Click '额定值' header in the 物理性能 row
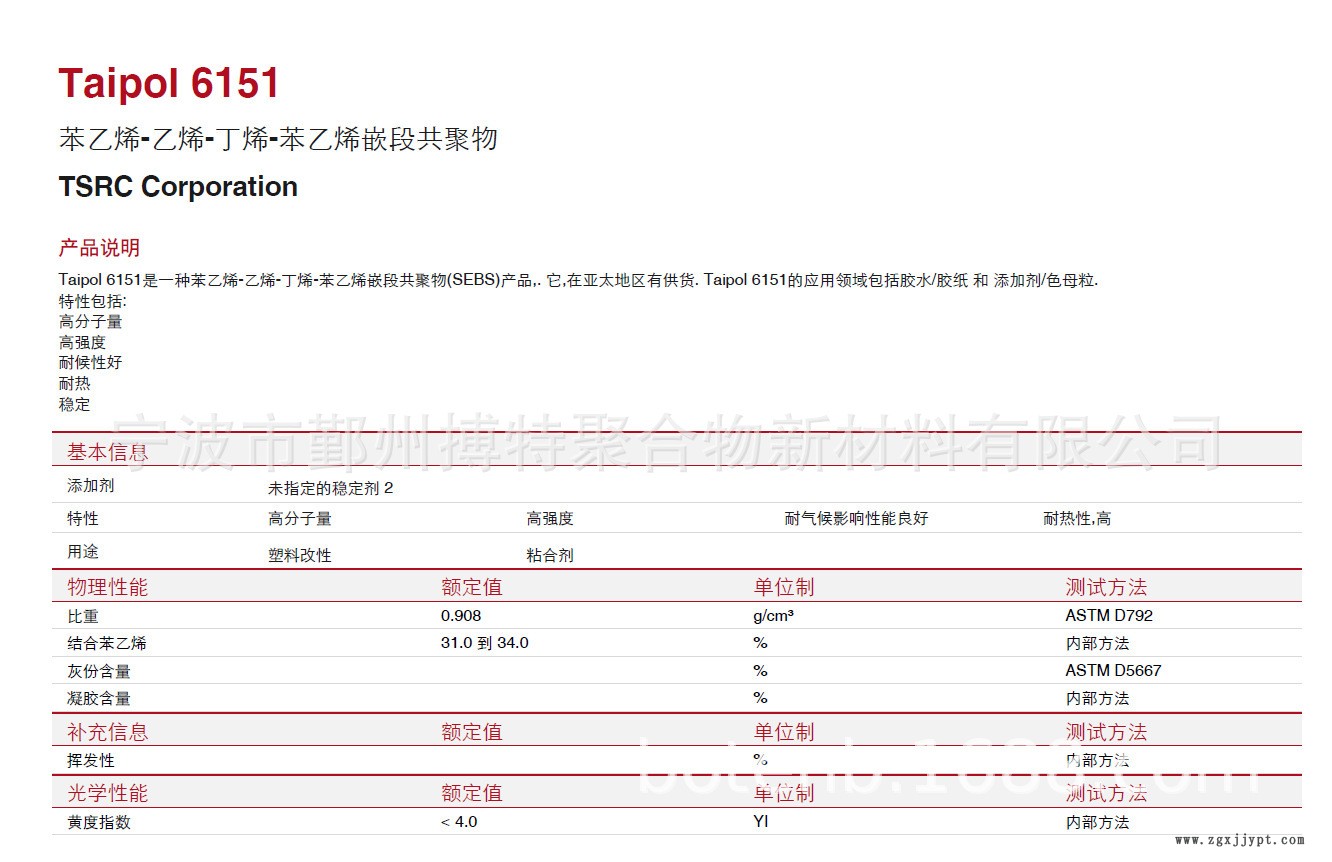The image size is (1332, 862). (x=471, y=587)
